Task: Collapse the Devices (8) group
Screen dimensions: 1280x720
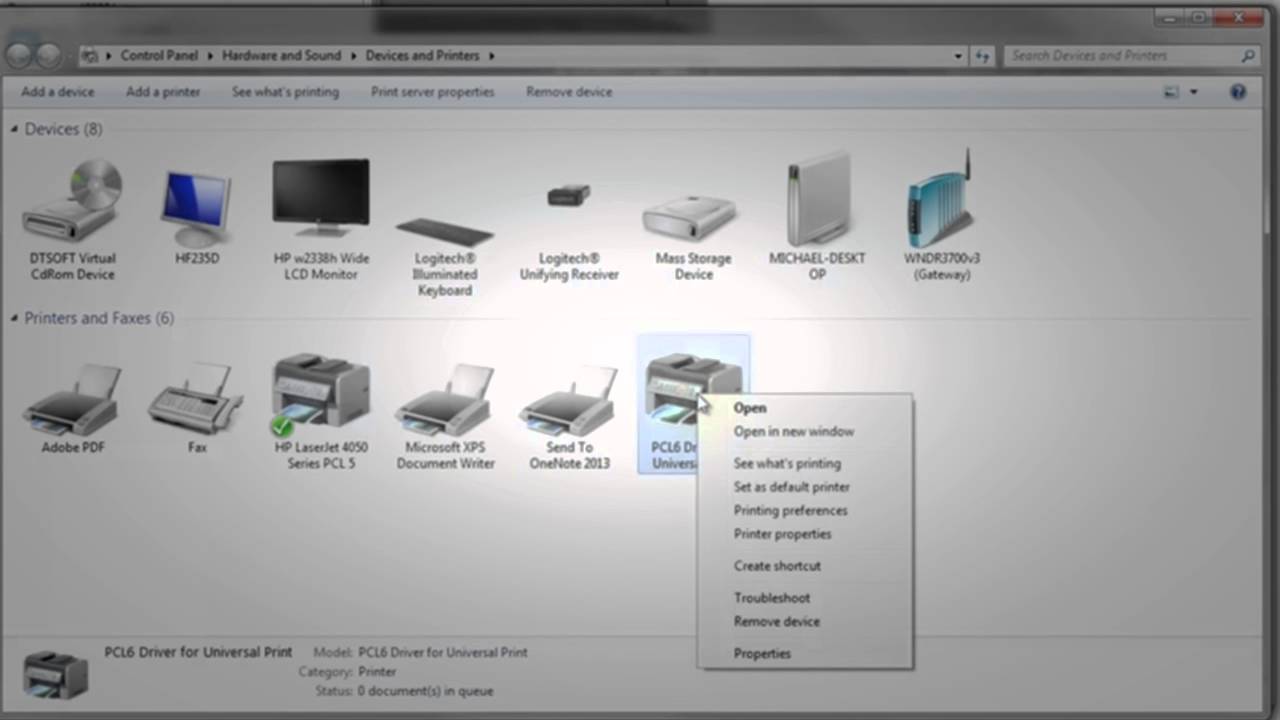Action: coord(14,129)
